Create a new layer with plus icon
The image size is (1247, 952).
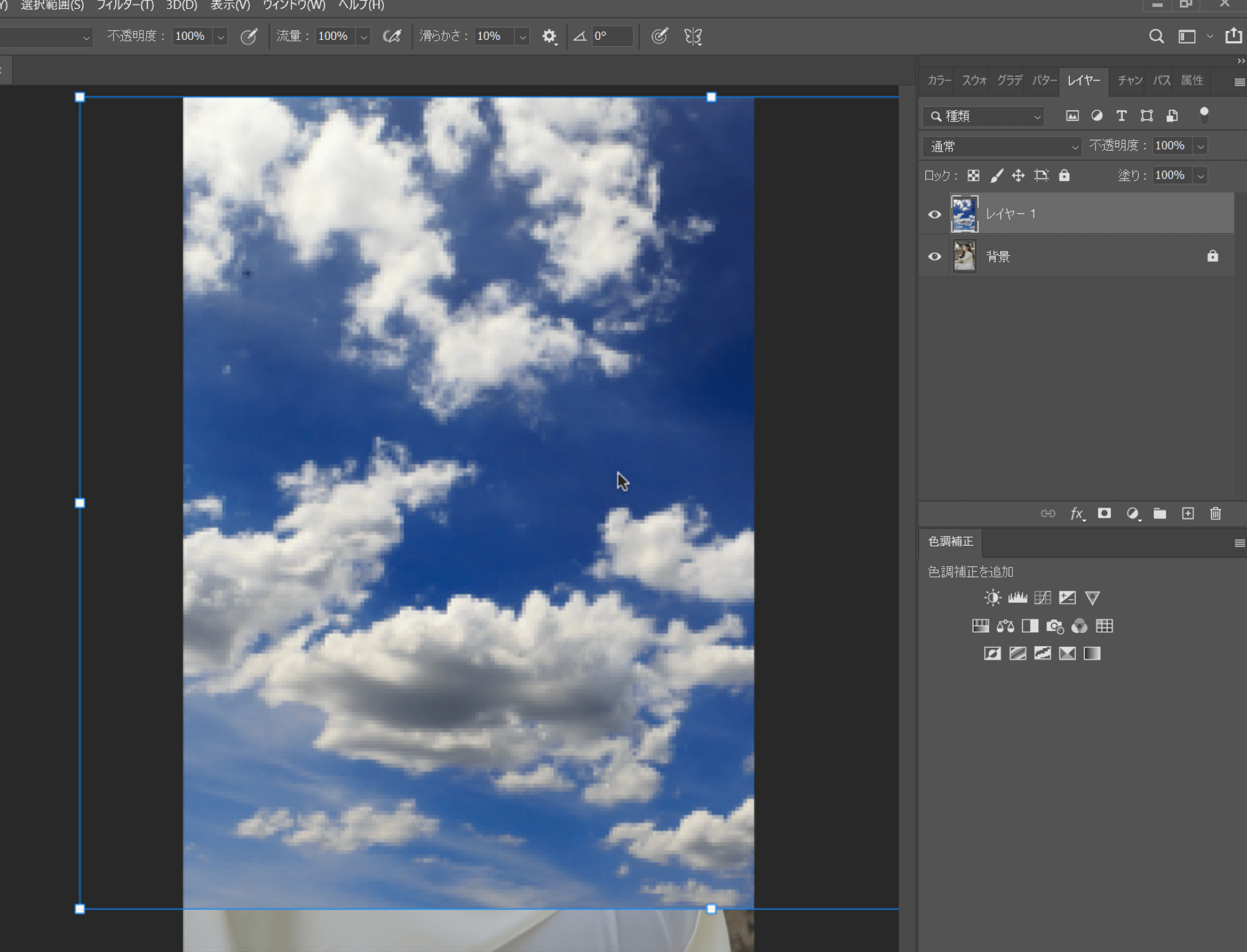pos(1187,513)
